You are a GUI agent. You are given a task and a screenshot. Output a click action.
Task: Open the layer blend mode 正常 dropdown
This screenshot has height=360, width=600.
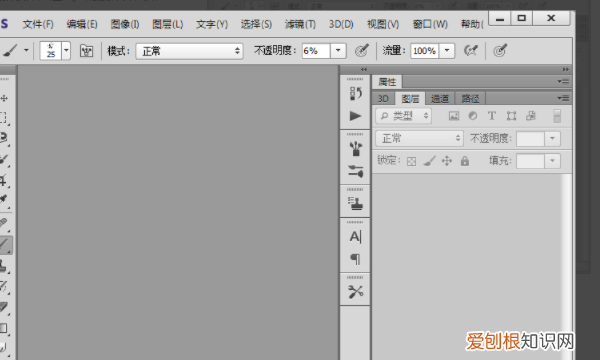(x=419, y=138)
